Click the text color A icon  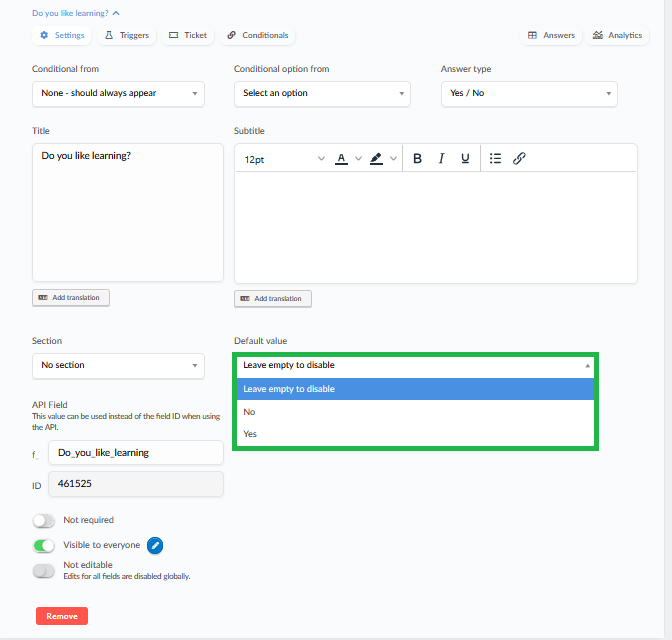341,159
